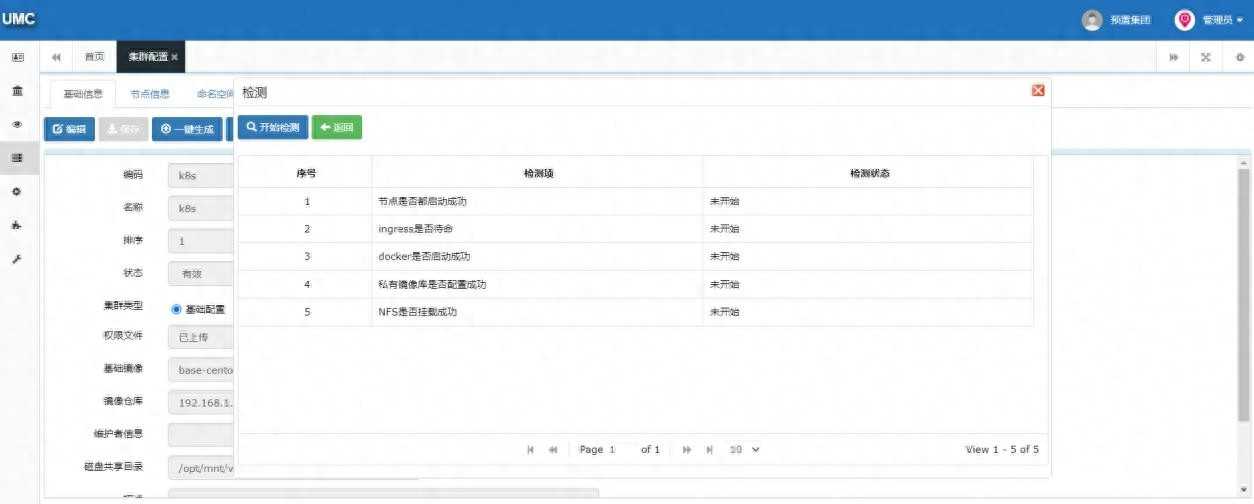1254x504 pixels.
Task: Go to first page in pager
Action: (x=530, y=450)
